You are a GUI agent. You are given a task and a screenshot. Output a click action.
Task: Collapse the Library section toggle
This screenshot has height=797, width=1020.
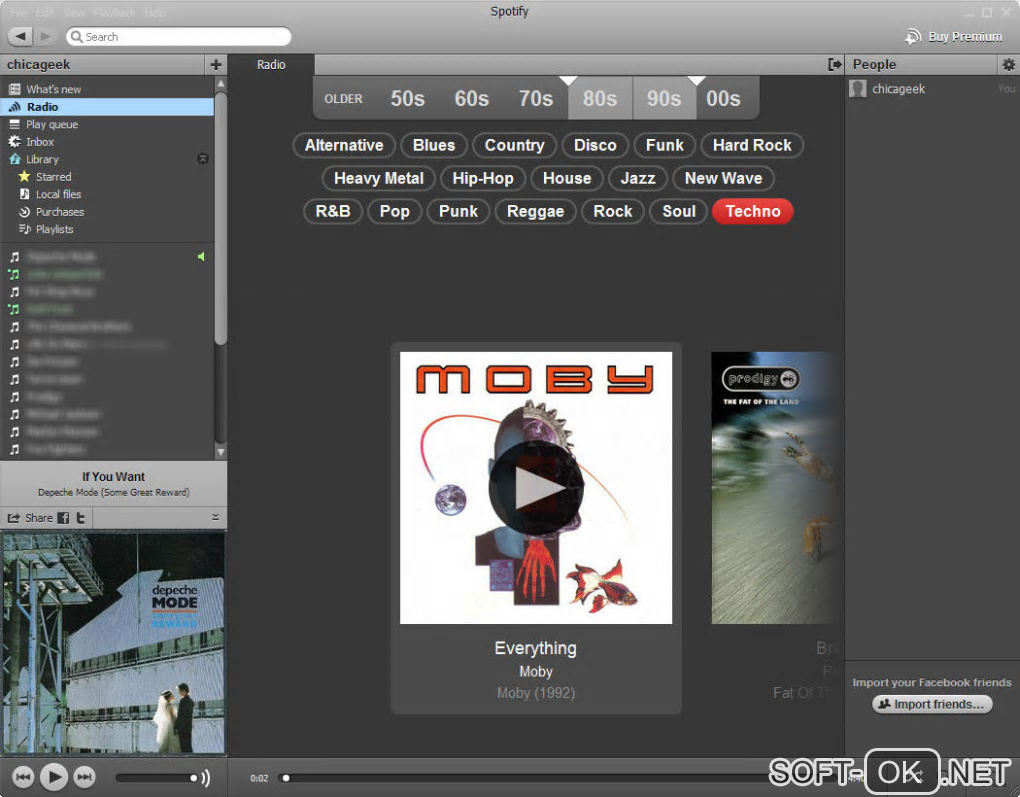point(203,159)
